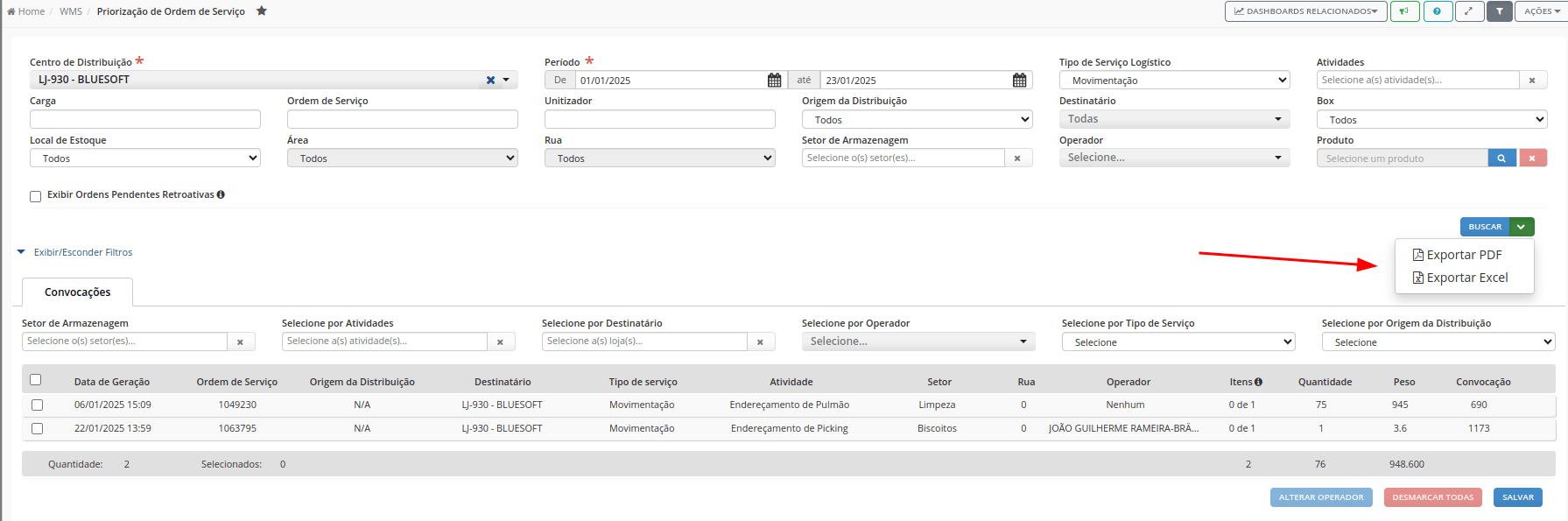Screen dimensions: 1568x521
Task: Click the blue product search magnifier
Action: 1501,158
